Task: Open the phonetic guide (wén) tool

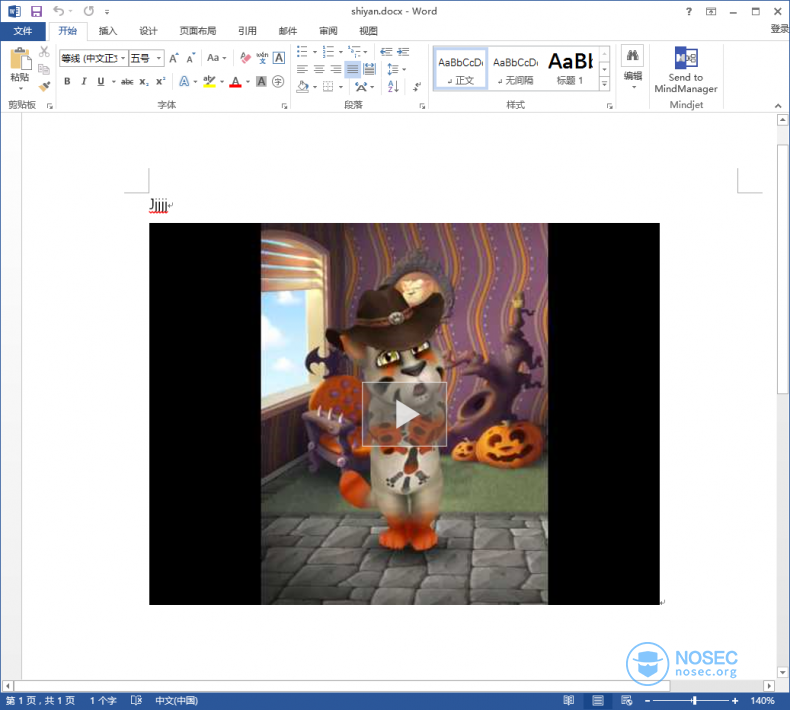Action: (262, 58)
